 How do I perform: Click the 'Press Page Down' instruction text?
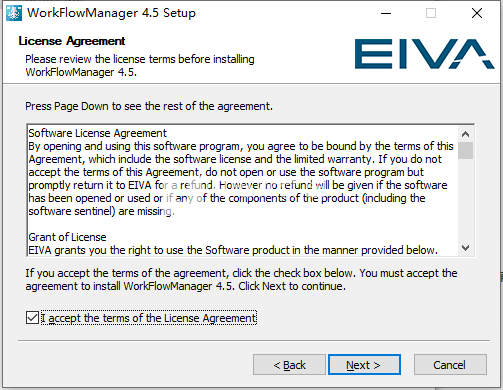click(x=149, y=106)
